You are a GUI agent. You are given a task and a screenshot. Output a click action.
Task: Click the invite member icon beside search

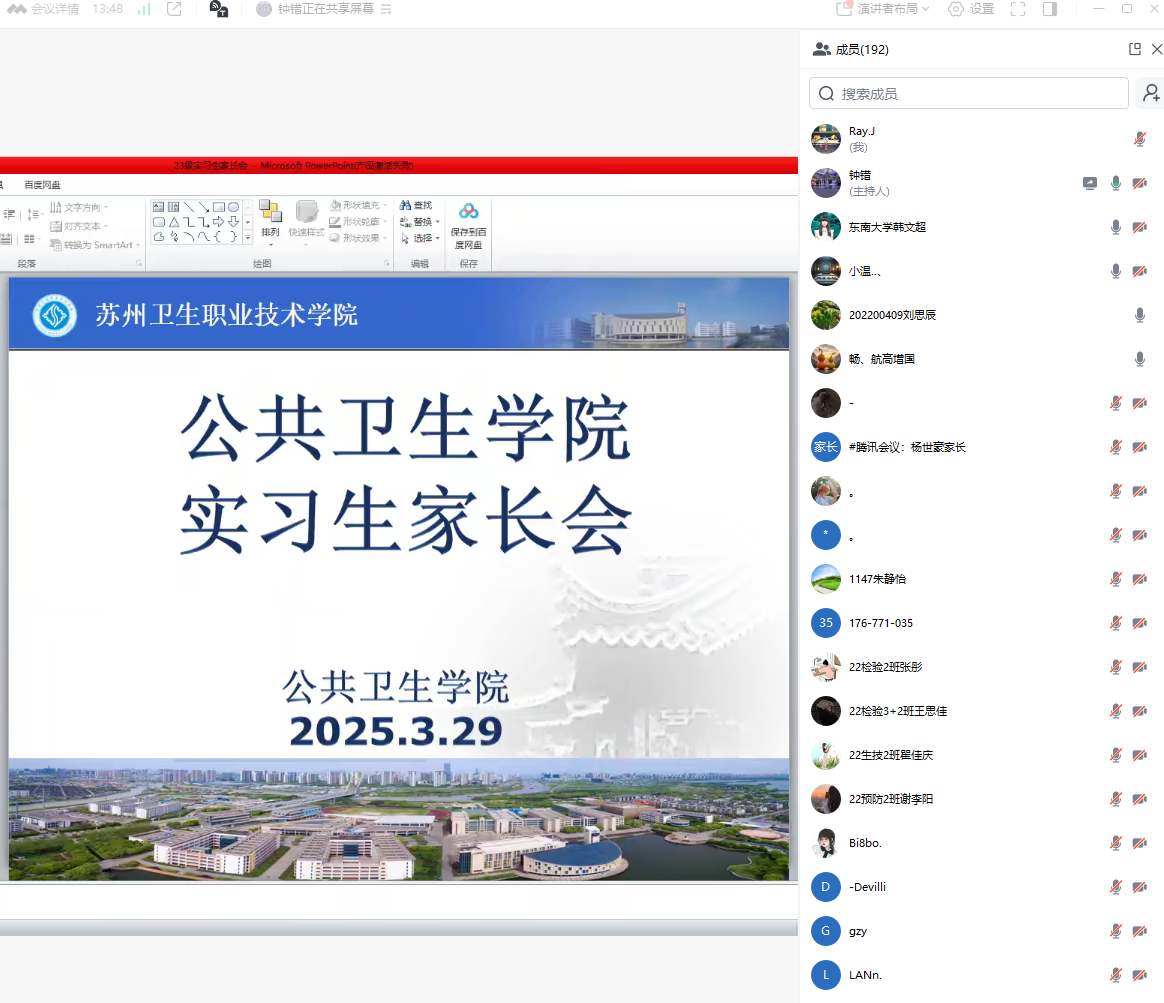1151,93
